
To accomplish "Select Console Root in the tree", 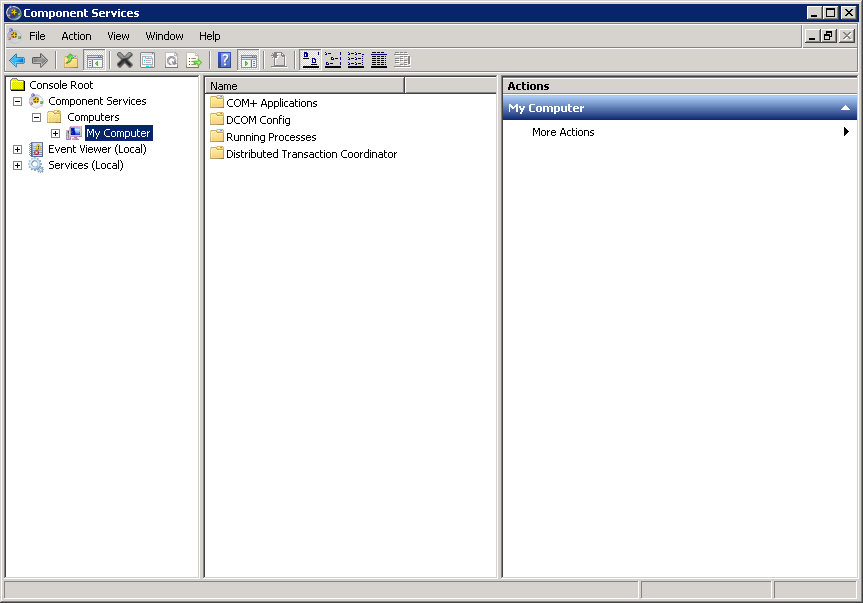I will (61, 85).
